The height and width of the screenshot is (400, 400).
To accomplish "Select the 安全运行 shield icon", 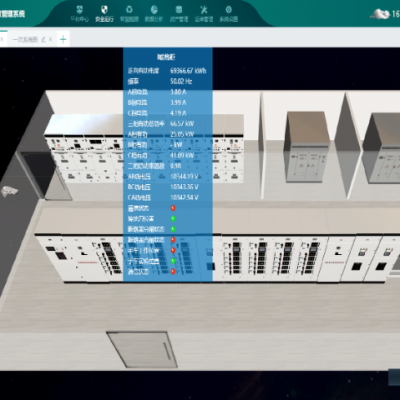I will click(x=104, y=10).
